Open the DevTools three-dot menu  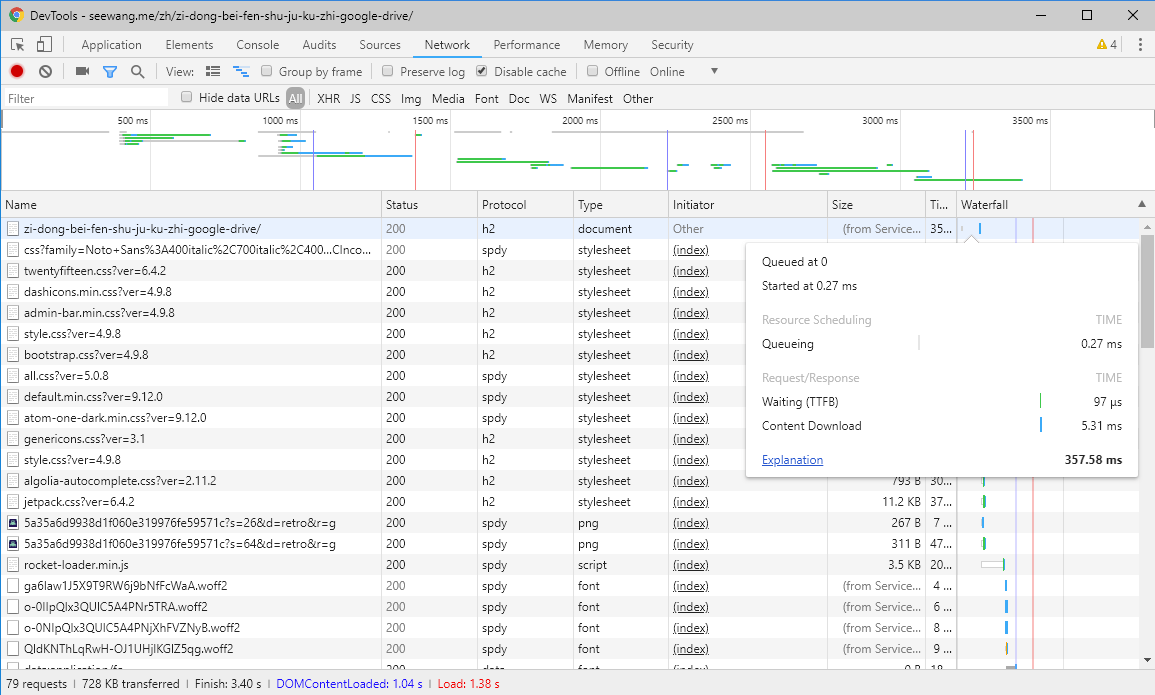click(x=1140, y=45)
